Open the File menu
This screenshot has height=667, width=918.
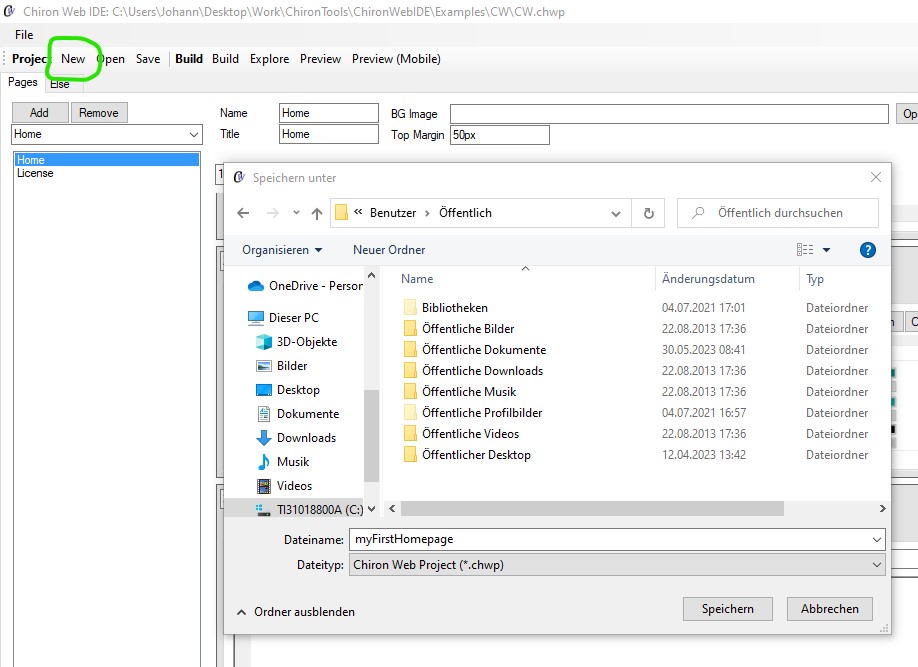[x=24, y=35]
